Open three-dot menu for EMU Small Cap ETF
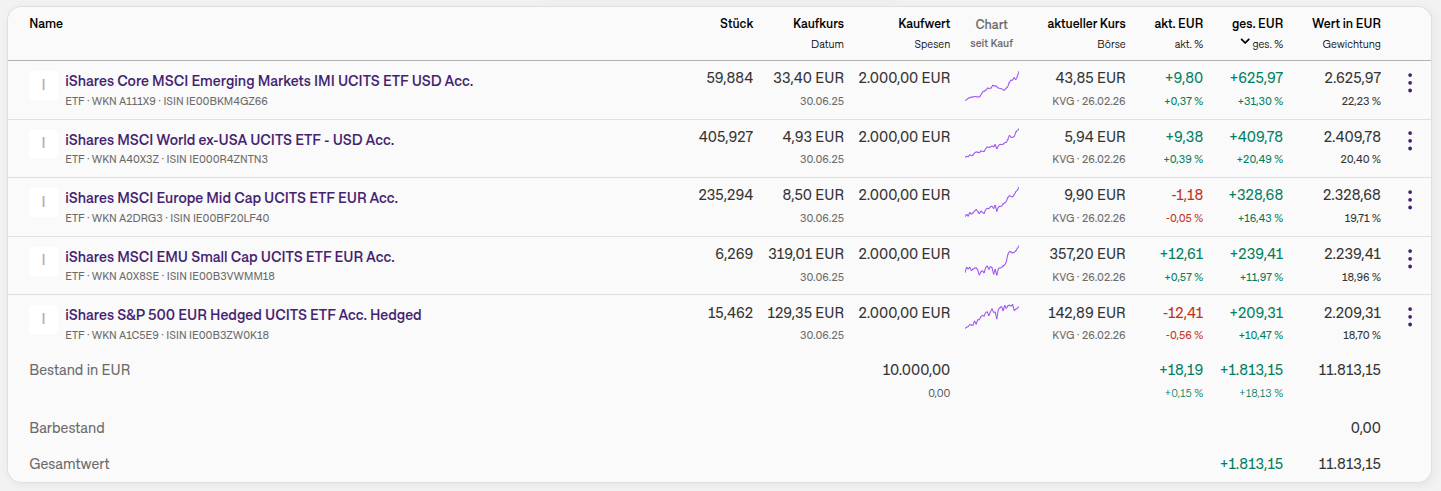The width and height of the screenshot is (1441, 491). (x=1410, y=259)
